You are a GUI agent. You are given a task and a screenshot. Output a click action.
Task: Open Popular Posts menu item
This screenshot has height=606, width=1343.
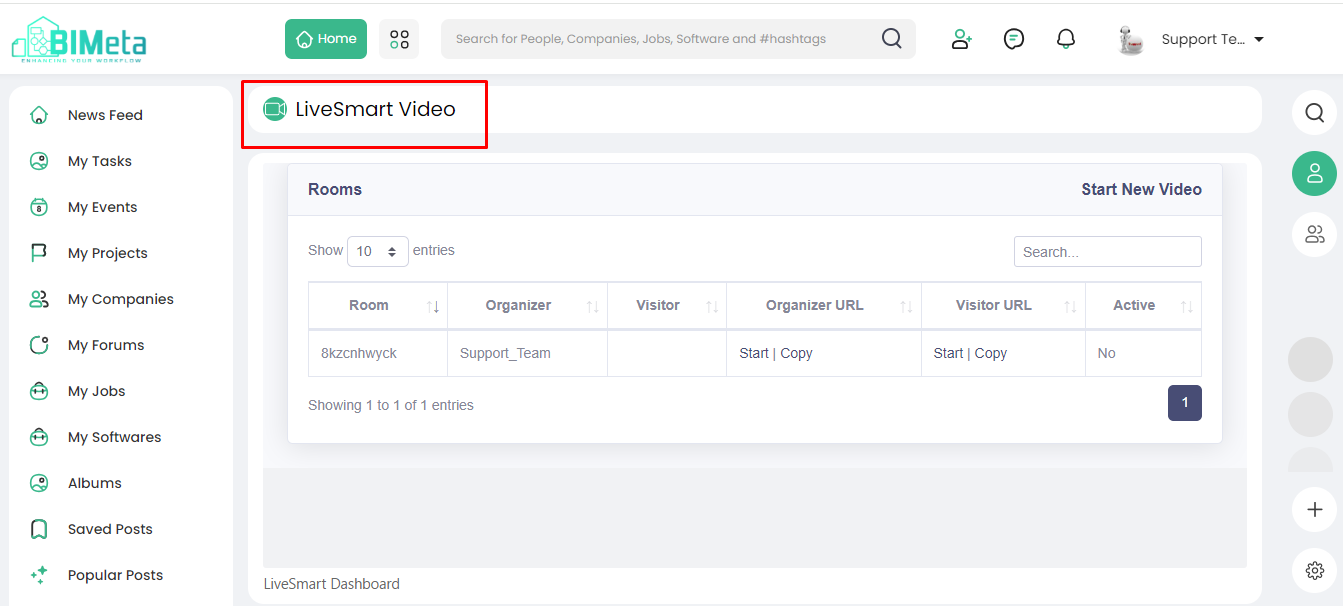(x=115, y=575)
